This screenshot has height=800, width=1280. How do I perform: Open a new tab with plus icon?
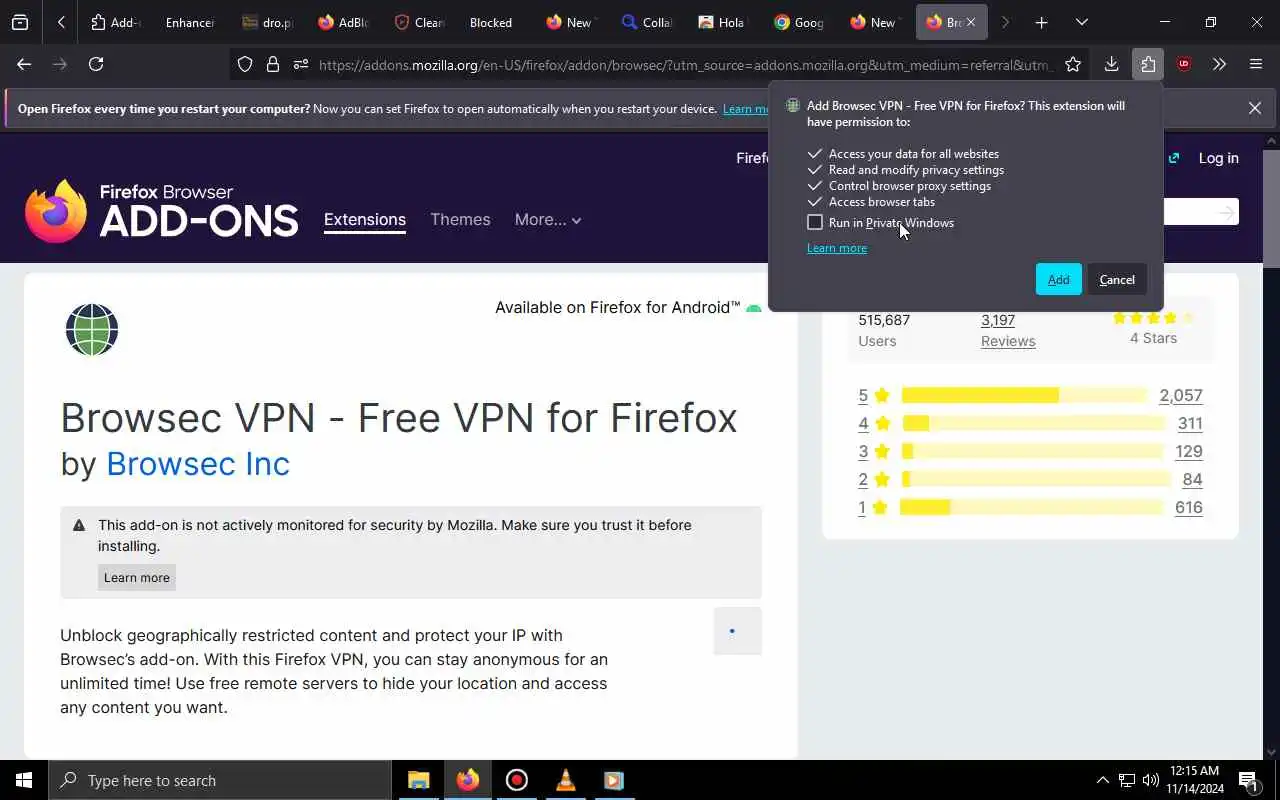pos(1041,22)
